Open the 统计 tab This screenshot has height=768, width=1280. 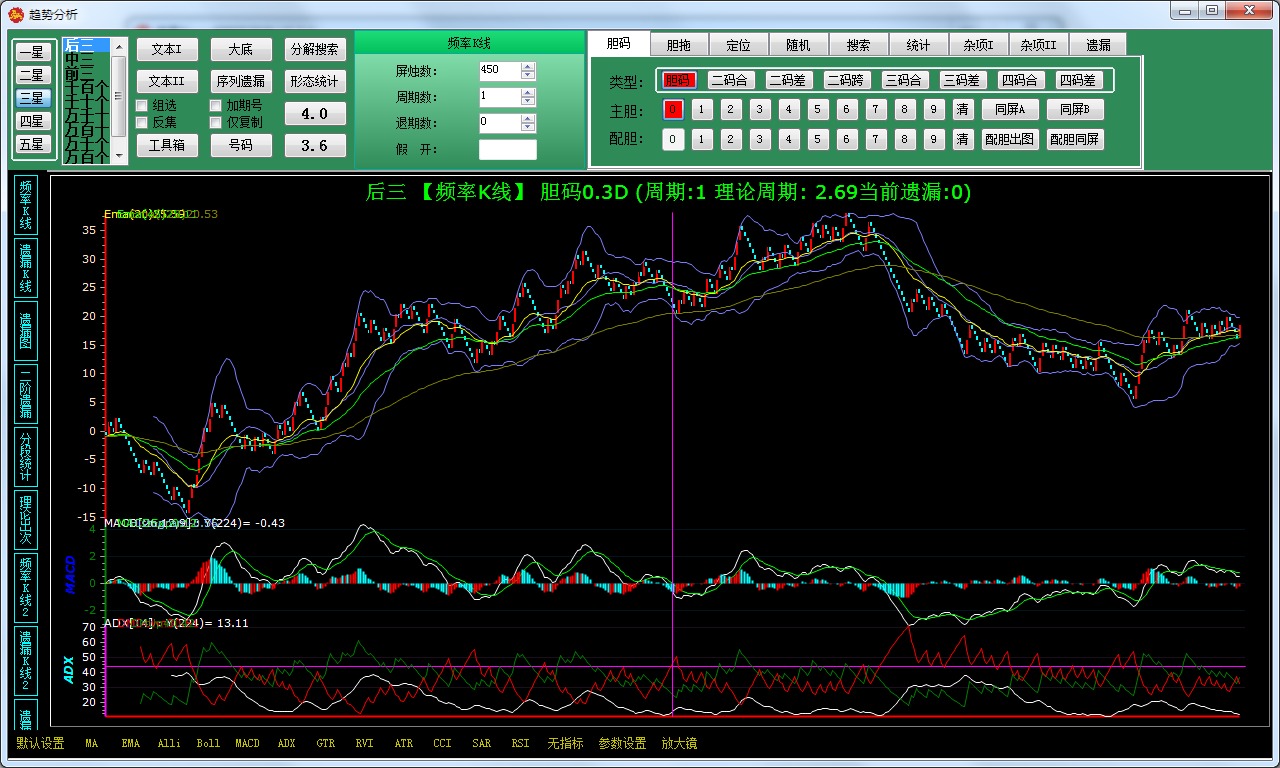coord(918,45)
